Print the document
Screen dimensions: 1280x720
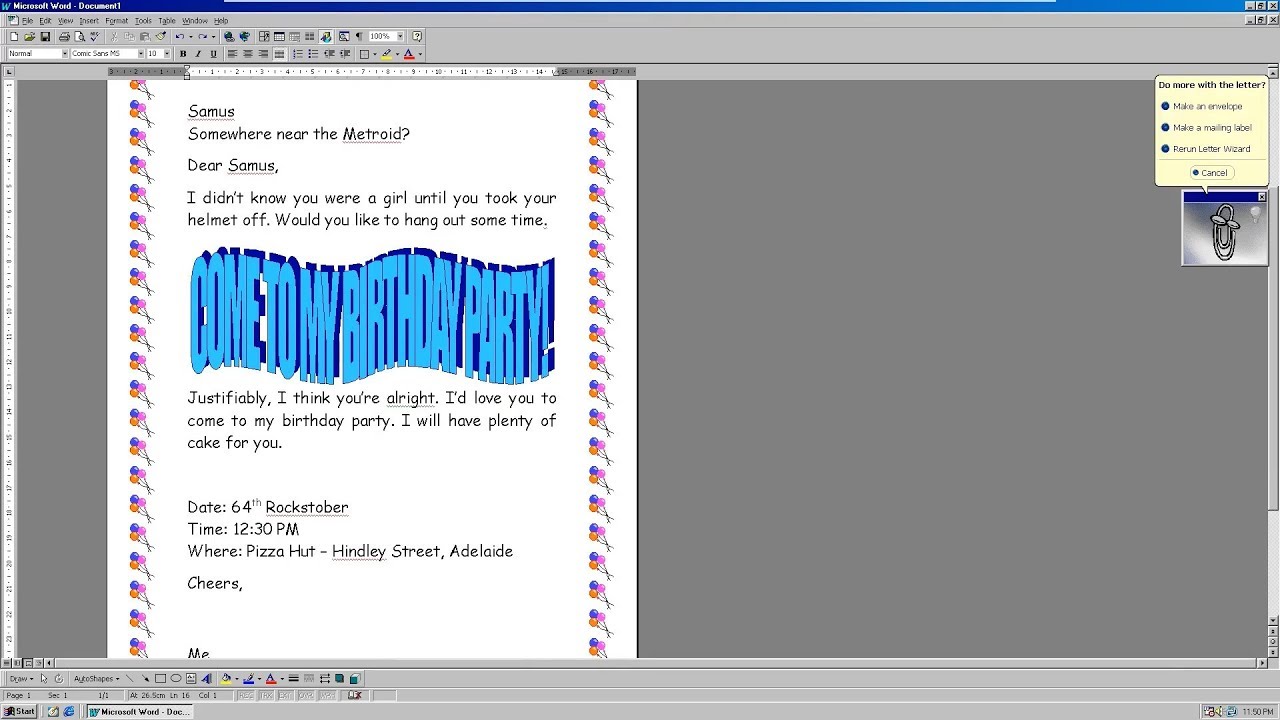pos(64,37)
